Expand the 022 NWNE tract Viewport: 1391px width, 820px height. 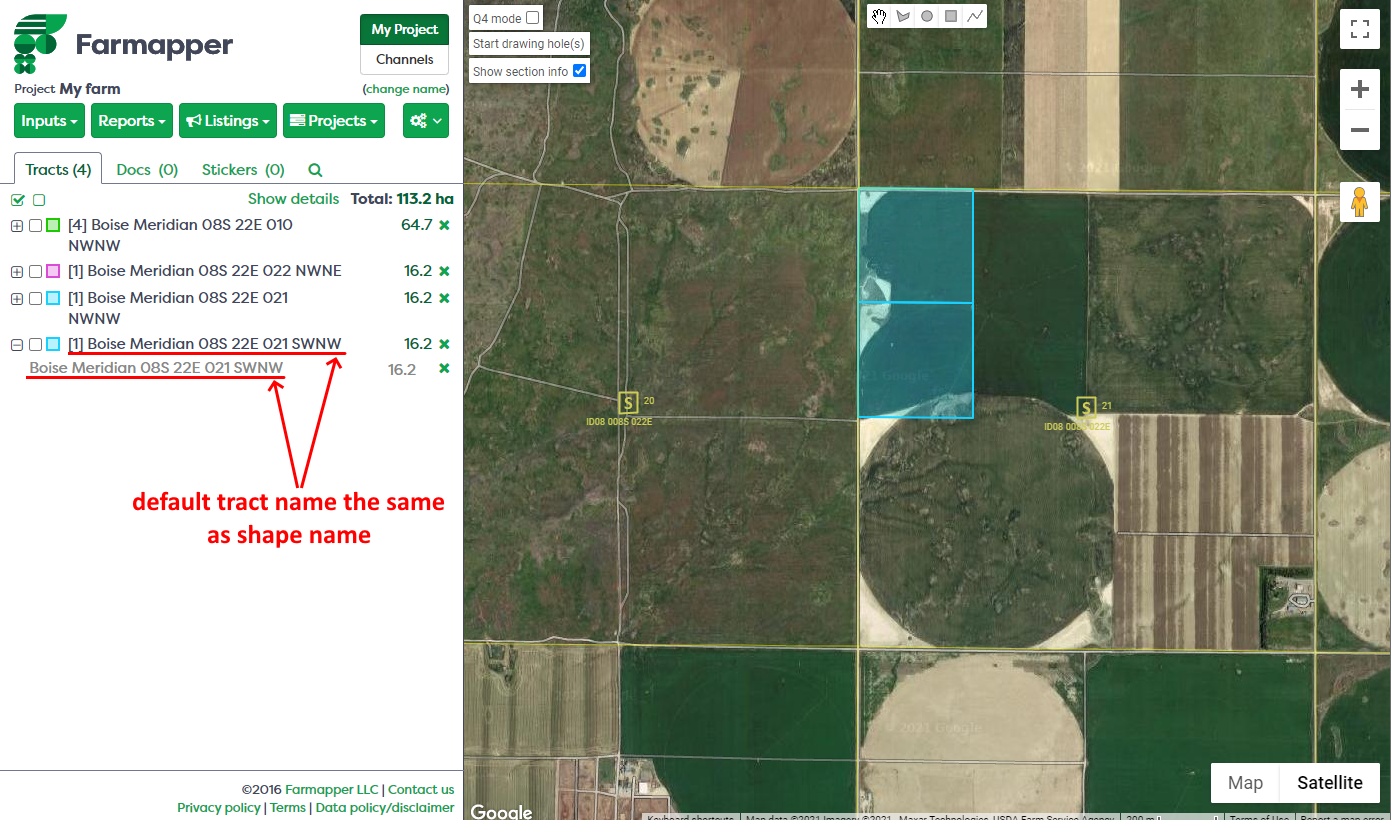[17, 272]
